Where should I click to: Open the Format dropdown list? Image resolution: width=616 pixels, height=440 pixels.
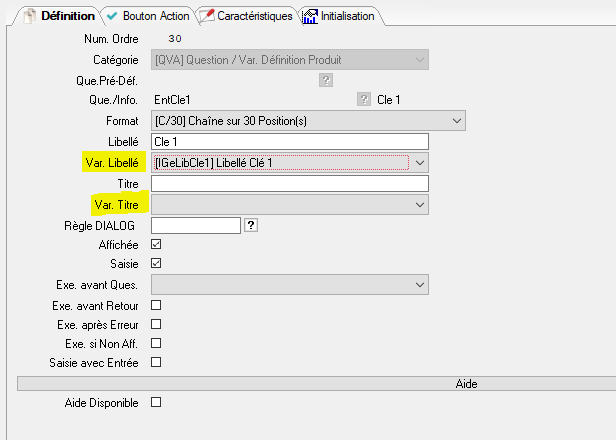coord(457,121)
